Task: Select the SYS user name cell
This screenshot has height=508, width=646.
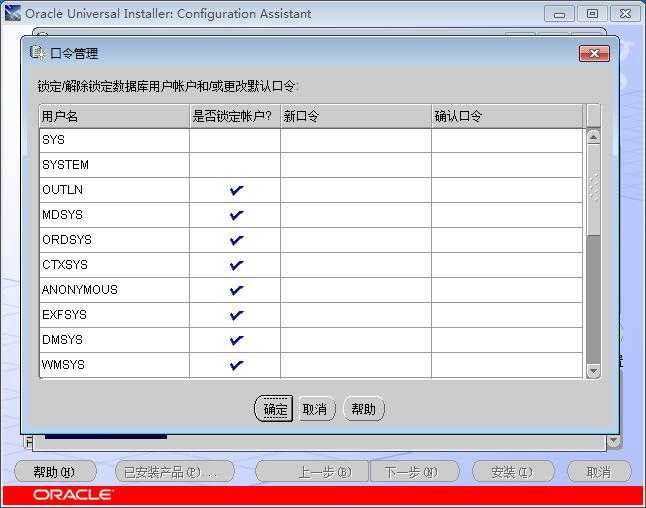Action: [x=114, y=140]
